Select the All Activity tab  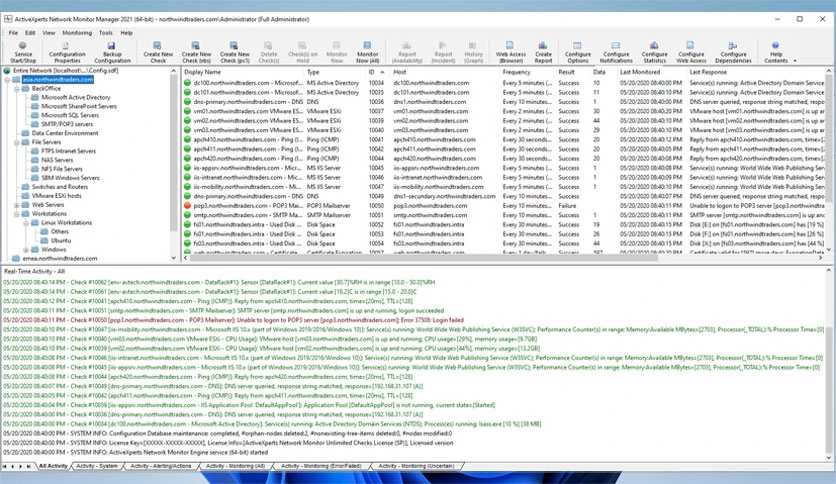(x=53, y=466)
